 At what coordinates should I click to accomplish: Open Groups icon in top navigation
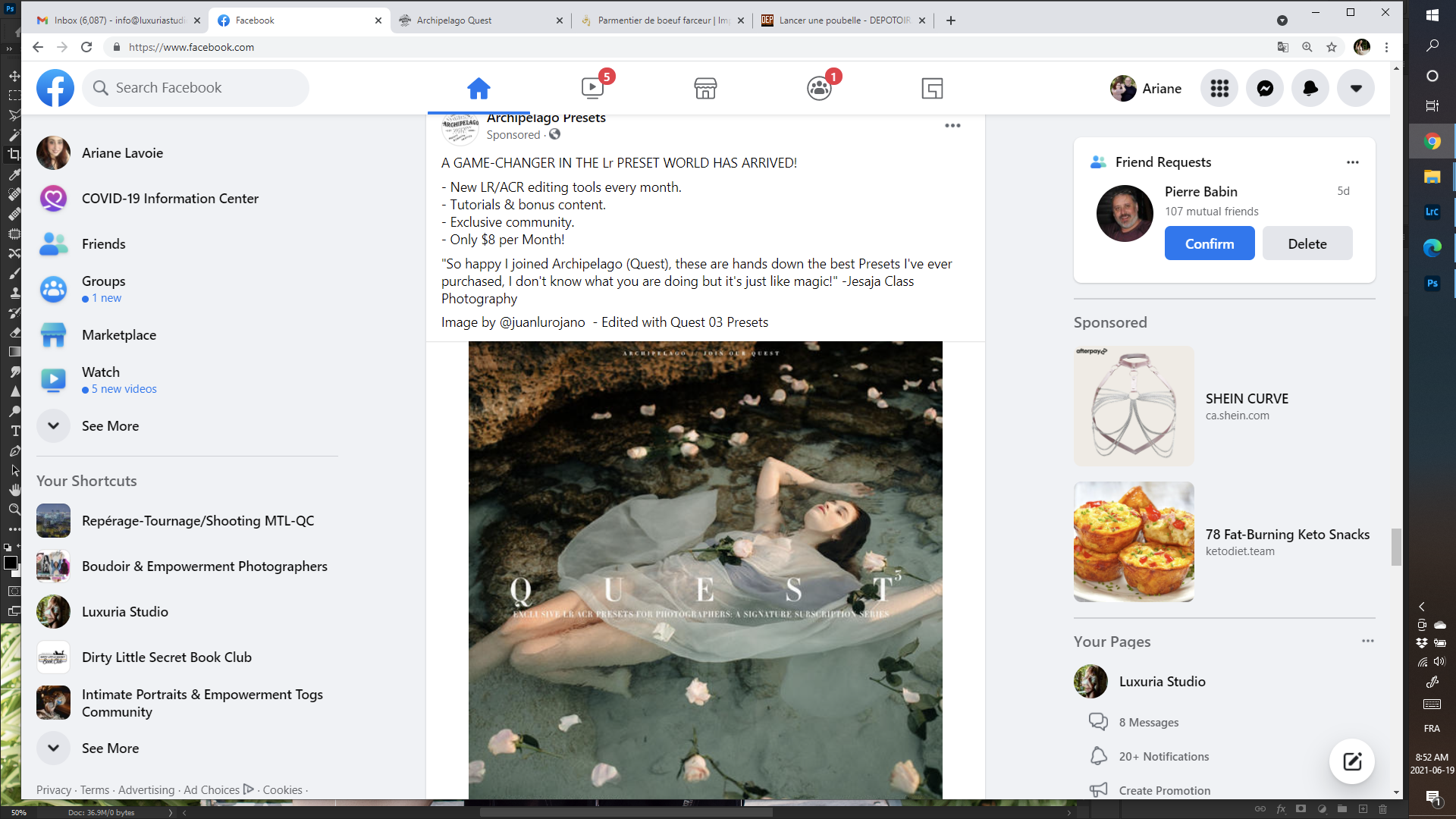pyautogui.click(x=819, y=89)
